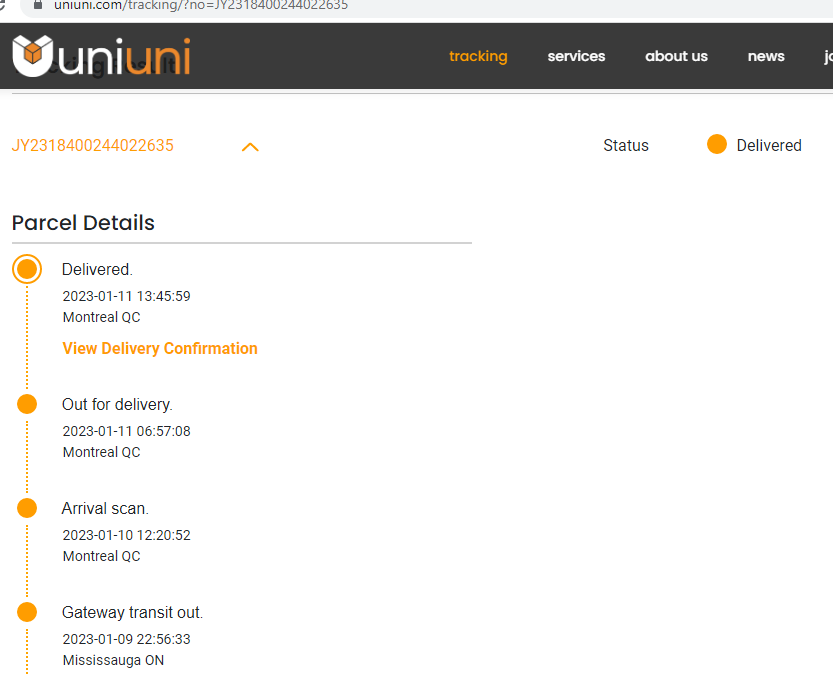Image resolution: width=833 pixels, height=675 pixels.
Task: Open the about us page
Action: [x=676, y=56]
